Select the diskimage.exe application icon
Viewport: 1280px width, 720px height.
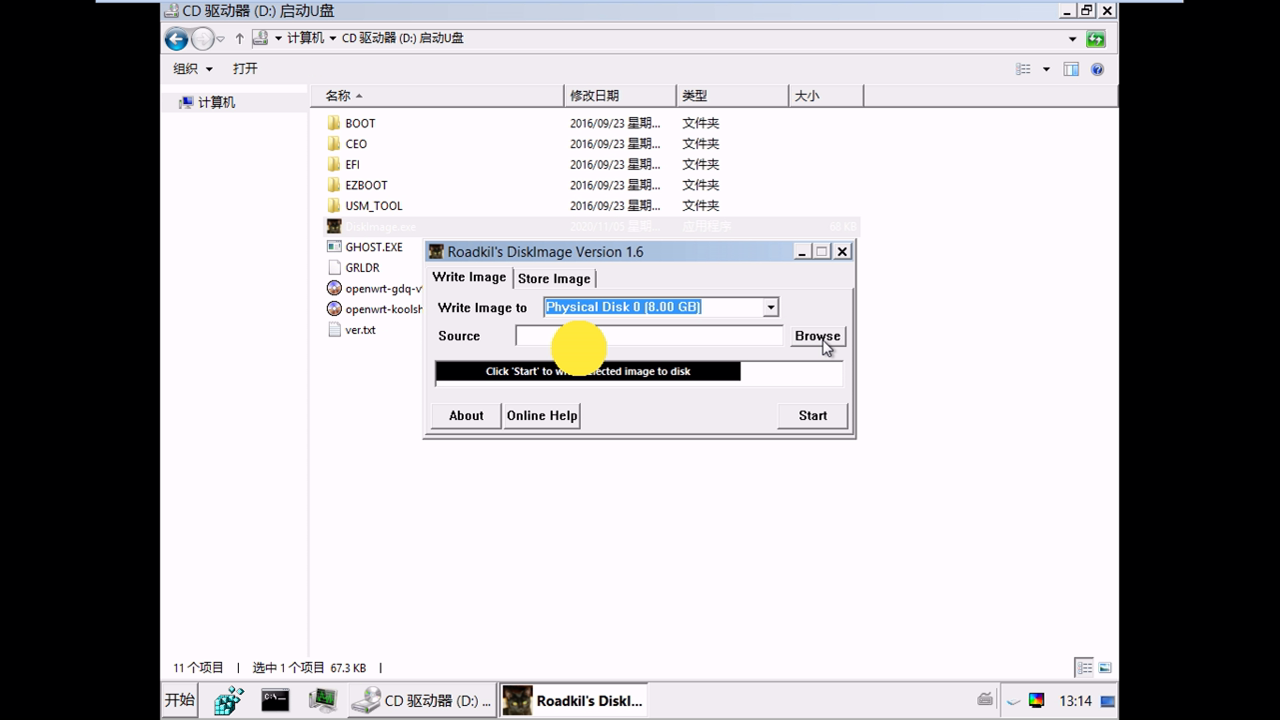(x=334, y=226)
